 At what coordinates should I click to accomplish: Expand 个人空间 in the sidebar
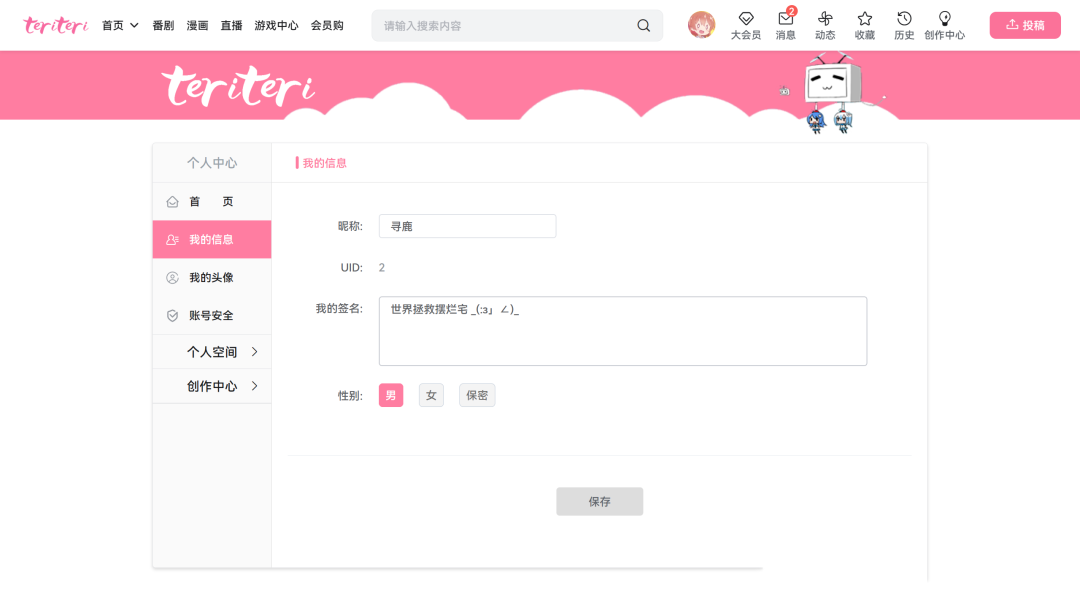click(x=212, y=351)
